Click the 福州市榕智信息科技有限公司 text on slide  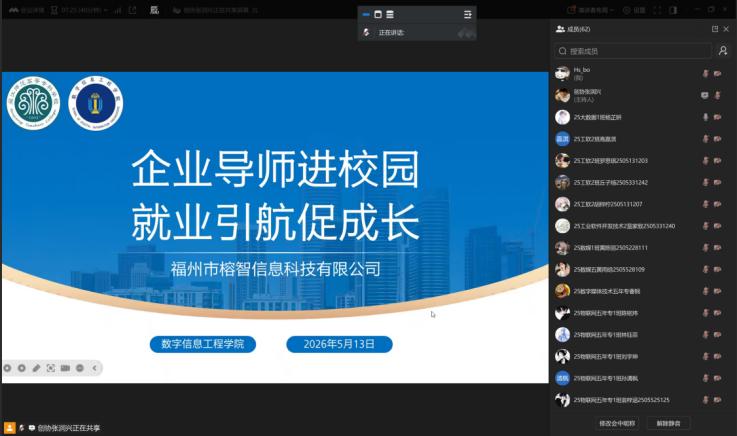pyautogui.click(x=275, y=269)
